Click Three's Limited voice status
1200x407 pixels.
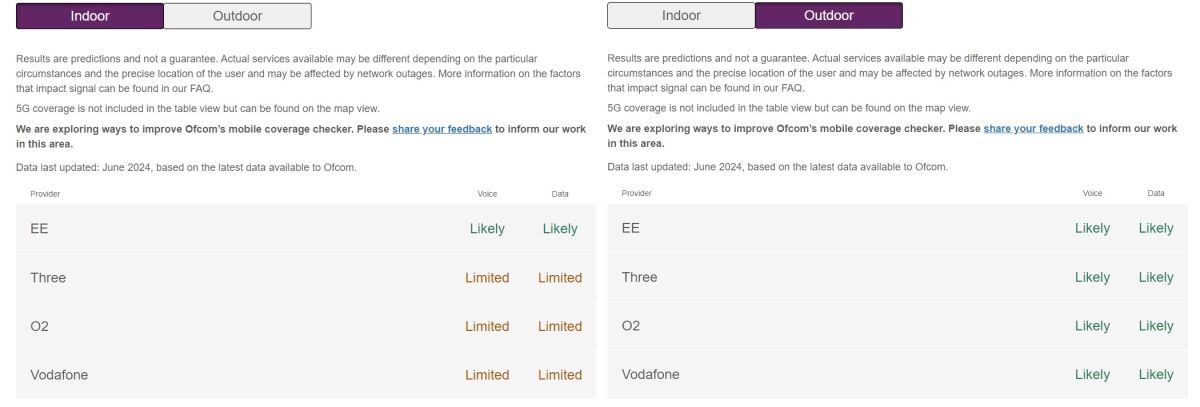coord(487,278)
